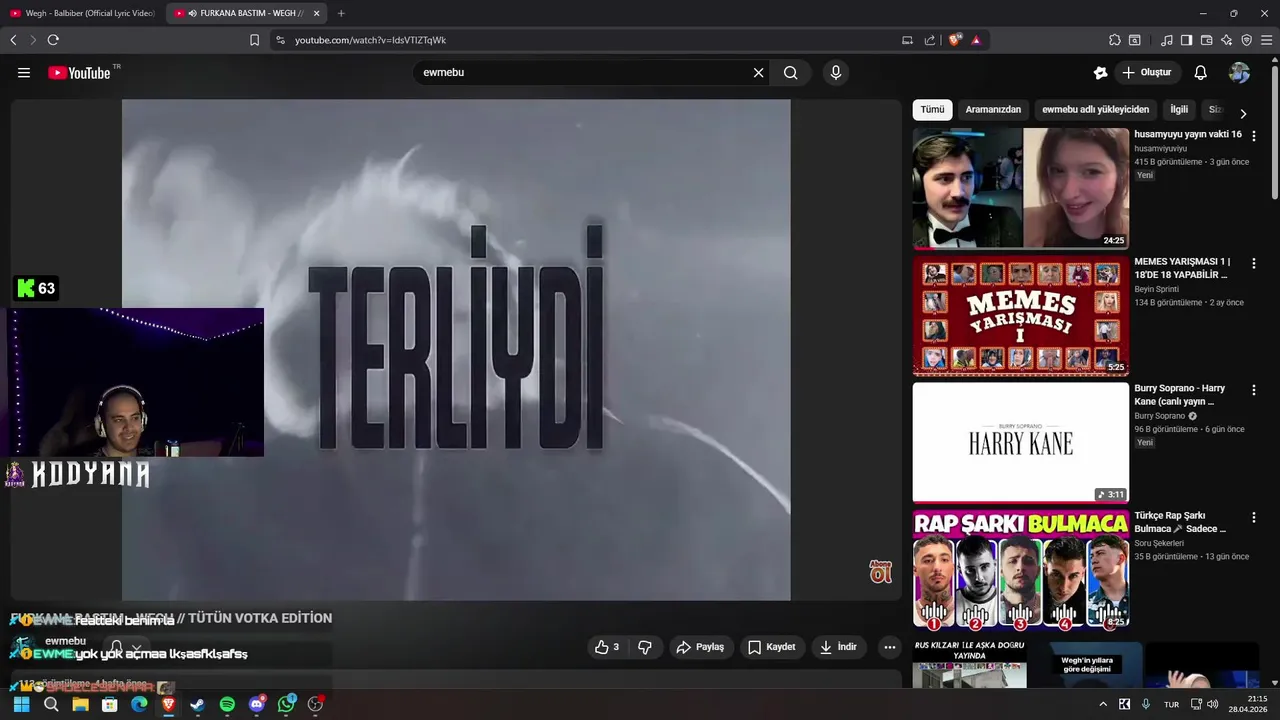
Task: Open the 'Soru Şekerleri' channel link
Action: tap(1159, 543)
